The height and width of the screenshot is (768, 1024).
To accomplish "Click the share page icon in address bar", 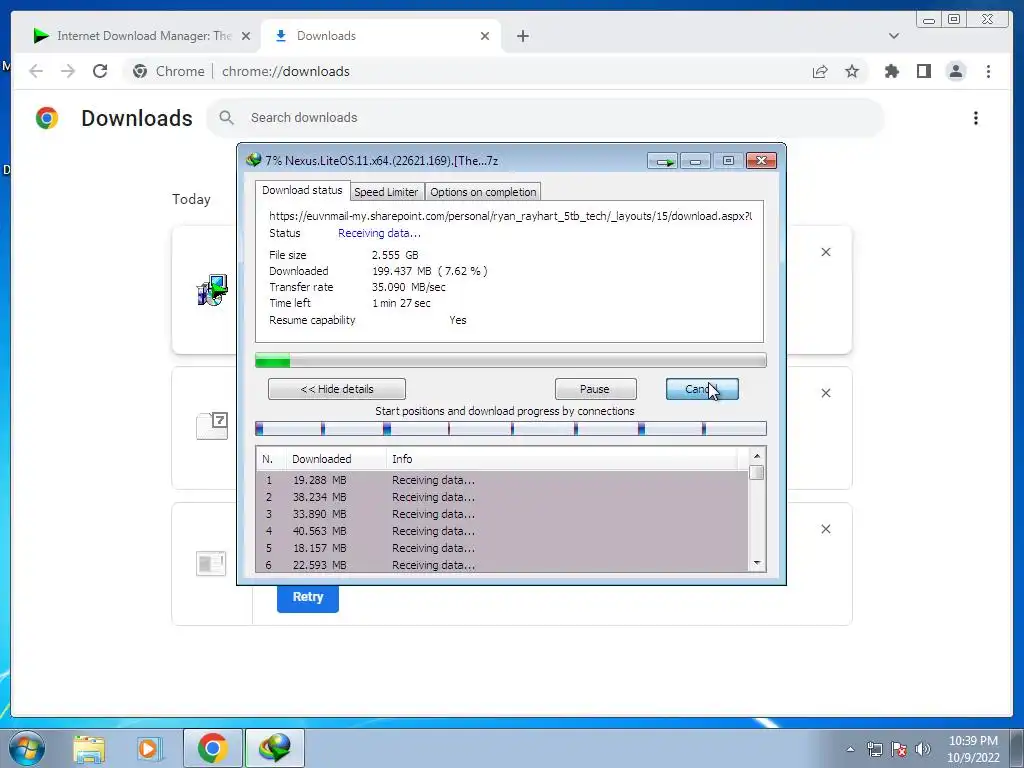I will pyautogui.click(x=820, y=71).
